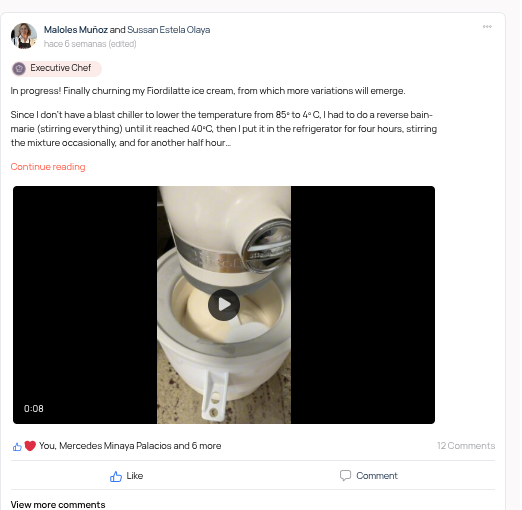522x510 pixels.
Task: Open Maloles Muñoz's profile name link
Action: 76,30
